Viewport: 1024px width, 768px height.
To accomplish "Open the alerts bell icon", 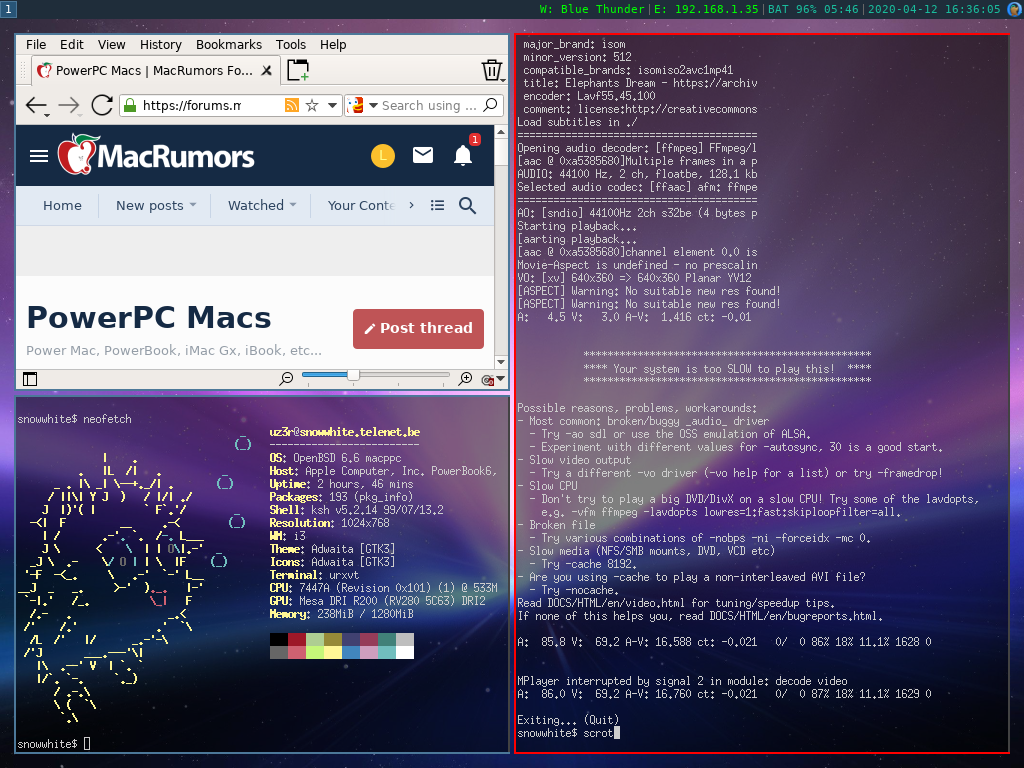I will tap(463, 155).
